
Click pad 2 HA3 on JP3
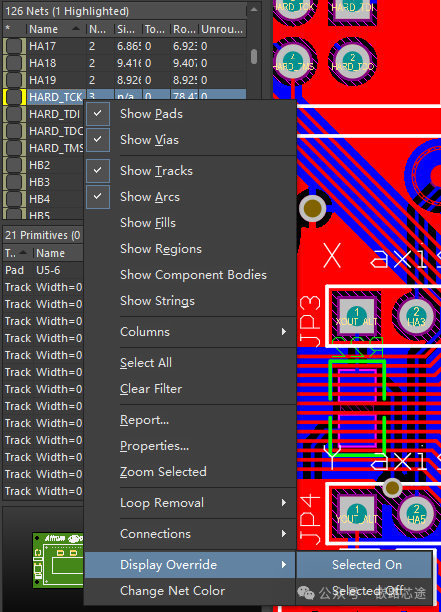(x=416, y=316)
